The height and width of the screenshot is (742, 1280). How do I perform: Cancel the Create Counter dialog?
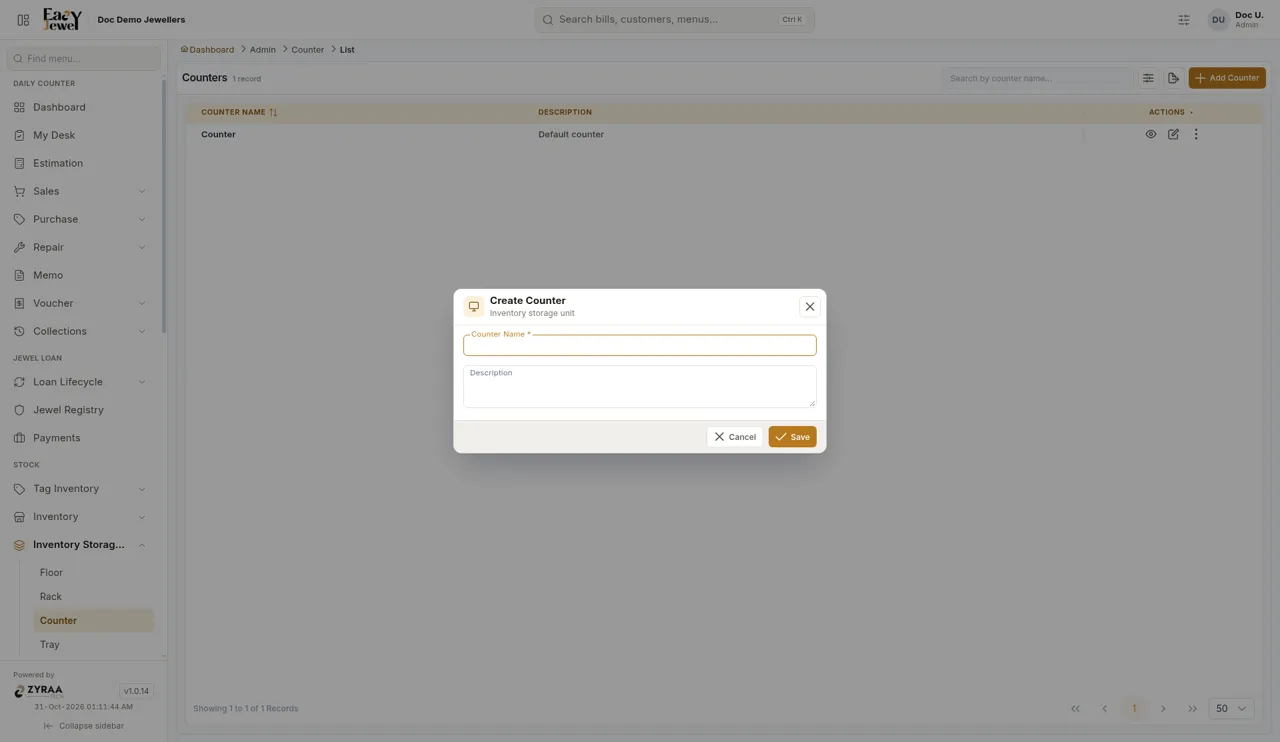[735, 437]
